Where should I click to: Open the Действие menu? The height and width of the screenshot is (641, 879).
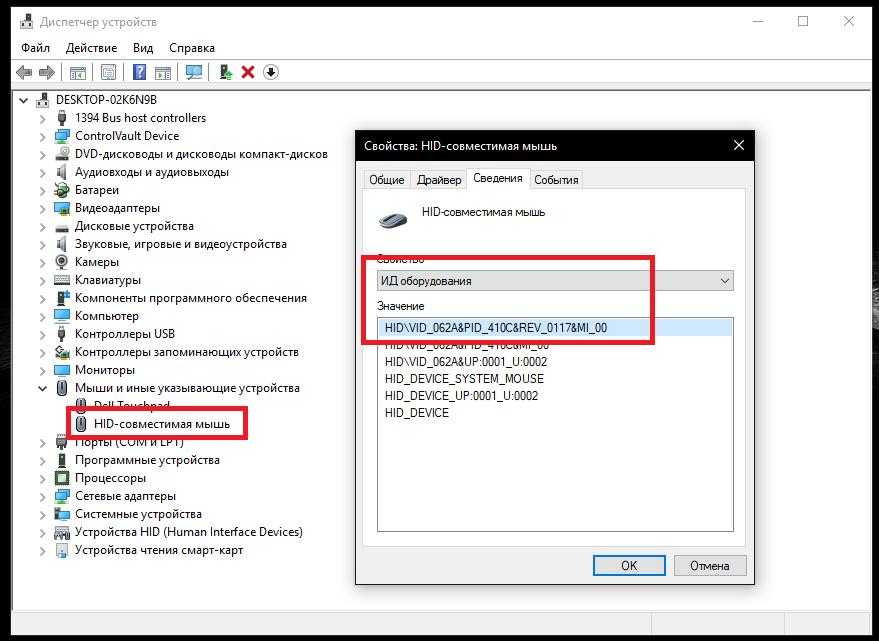point(91,48)
